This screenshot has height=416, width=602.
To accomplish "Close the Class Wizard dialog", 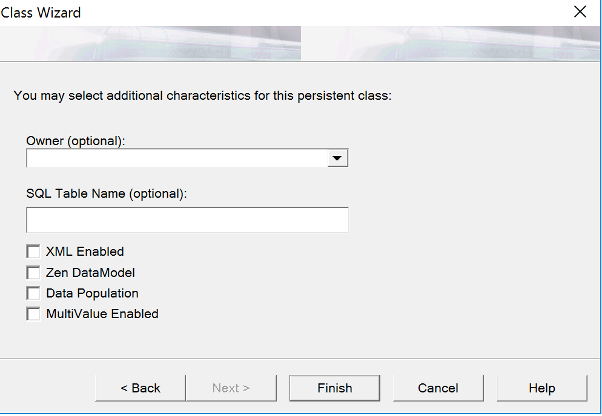I will tap(580, 13).
